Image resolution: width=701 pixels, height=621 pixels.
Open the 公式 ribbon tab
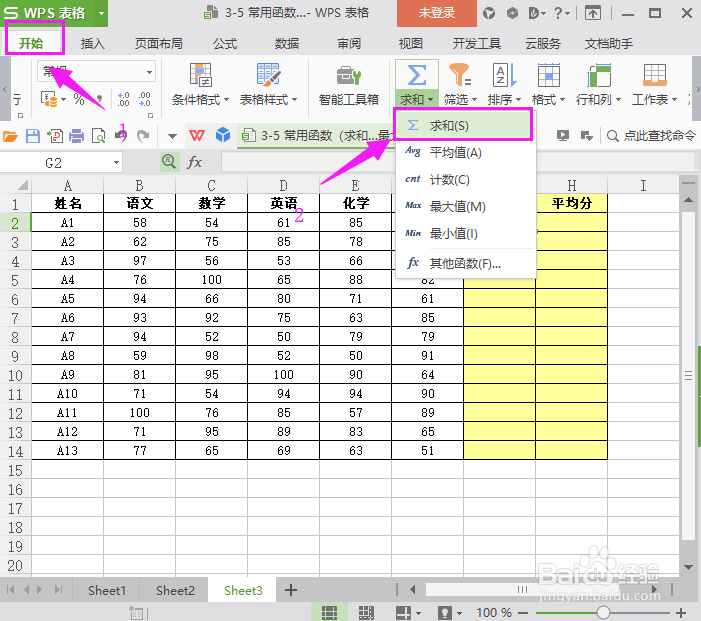click(x=225, y=43)
